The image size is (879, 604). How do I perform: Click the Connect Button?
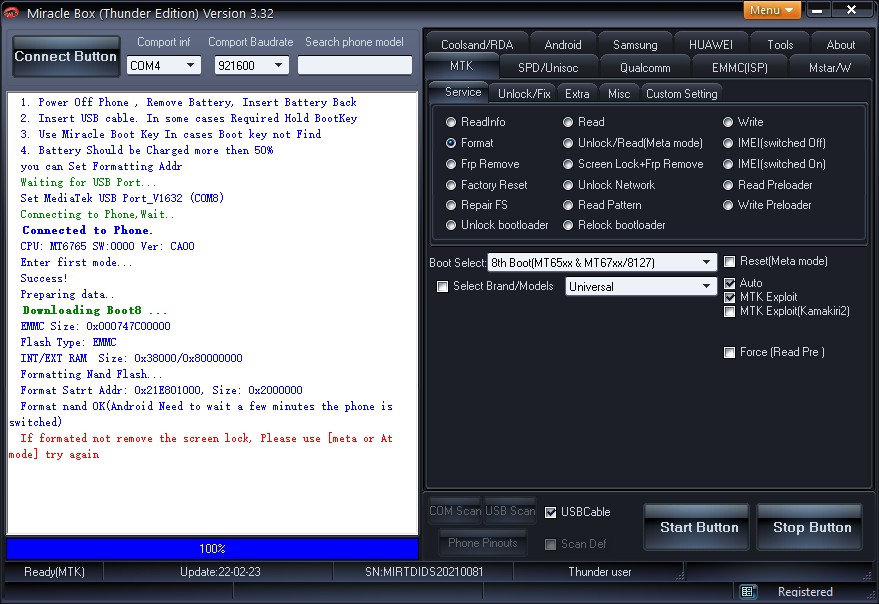pyautogui.click(x=66, y=56)
